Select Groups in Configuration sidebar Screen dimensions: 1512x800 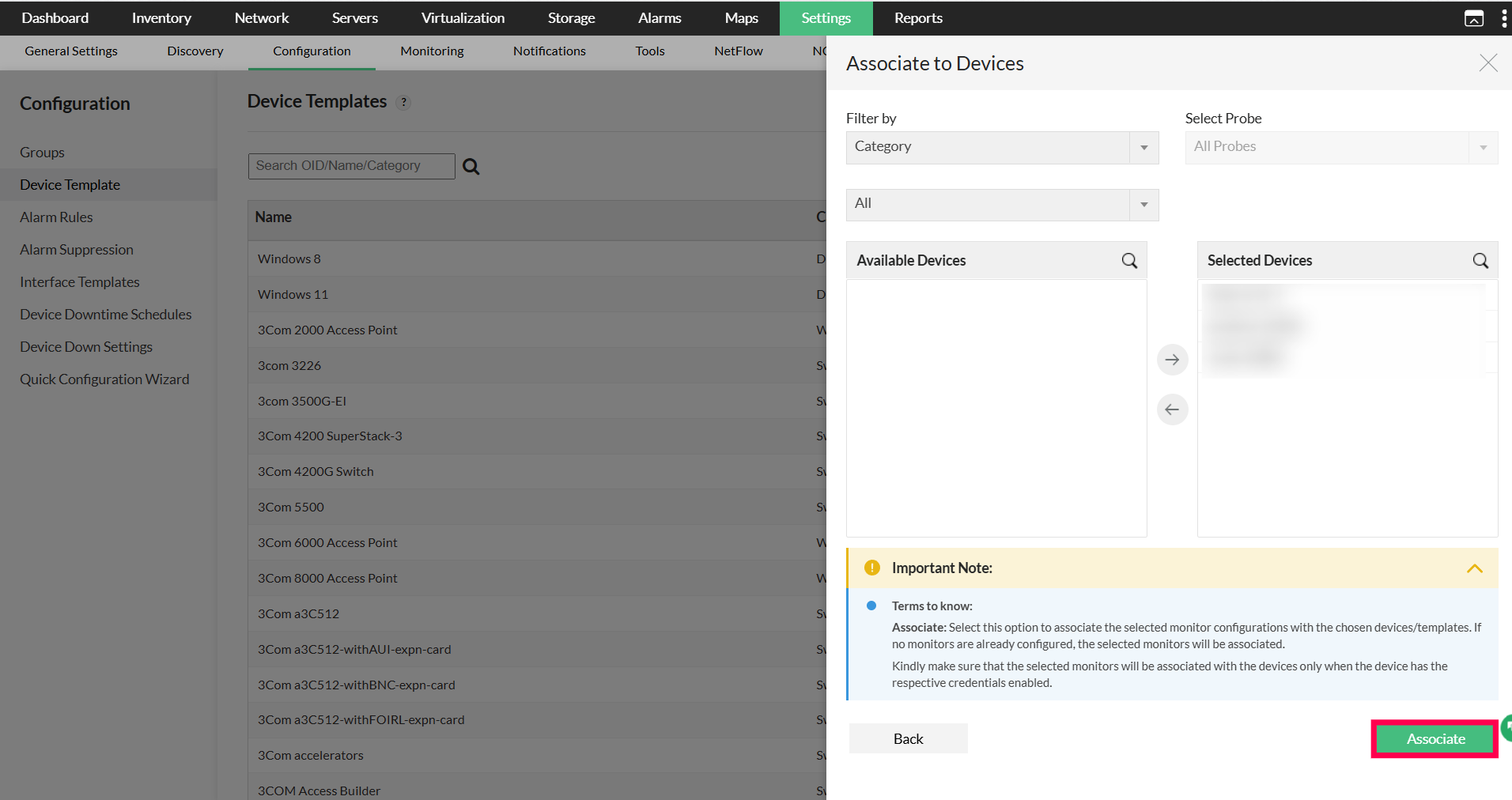tap(42, 153)
